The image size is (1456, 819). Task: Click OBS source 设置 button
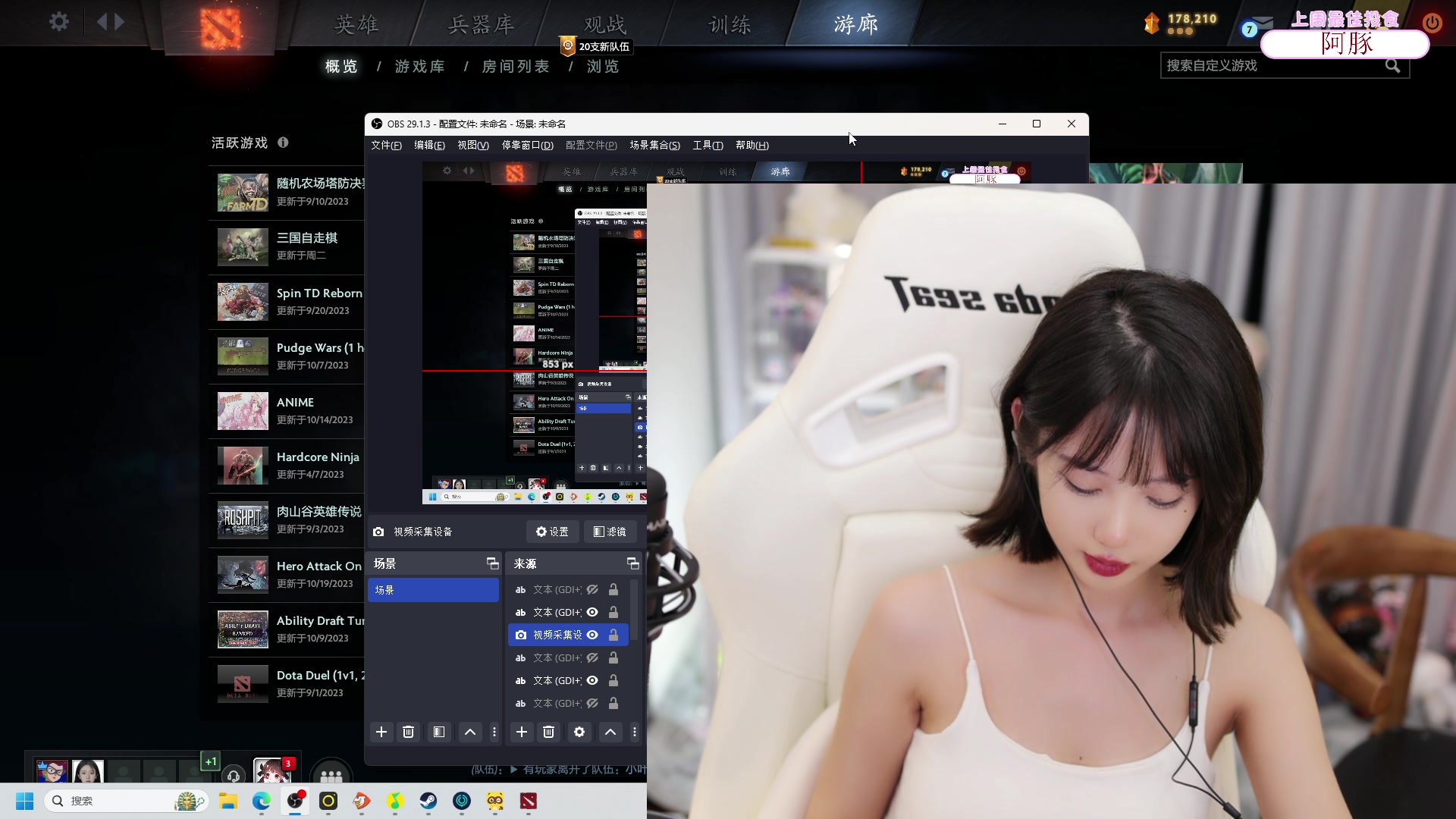(552, 532)
